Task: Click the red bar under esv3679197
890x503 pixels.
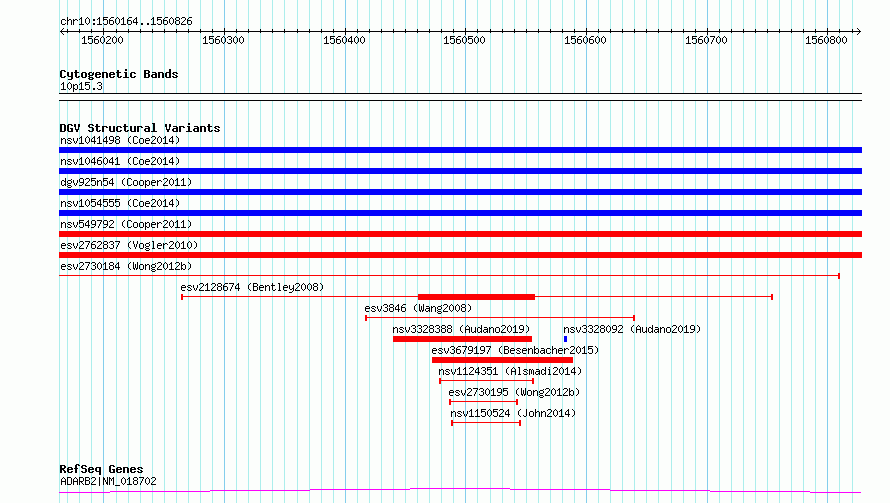Action: point(502,360)
